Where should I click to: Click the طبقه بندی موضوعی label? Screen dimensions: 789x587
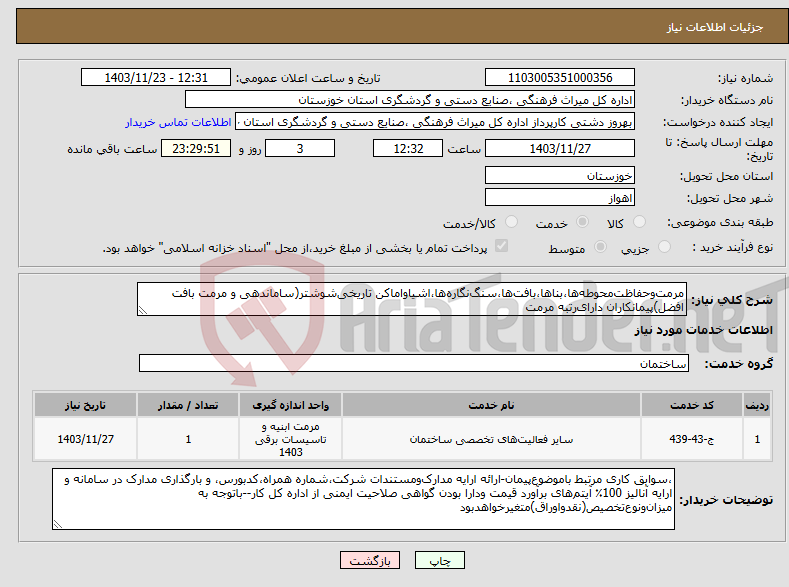coord(721,222)
